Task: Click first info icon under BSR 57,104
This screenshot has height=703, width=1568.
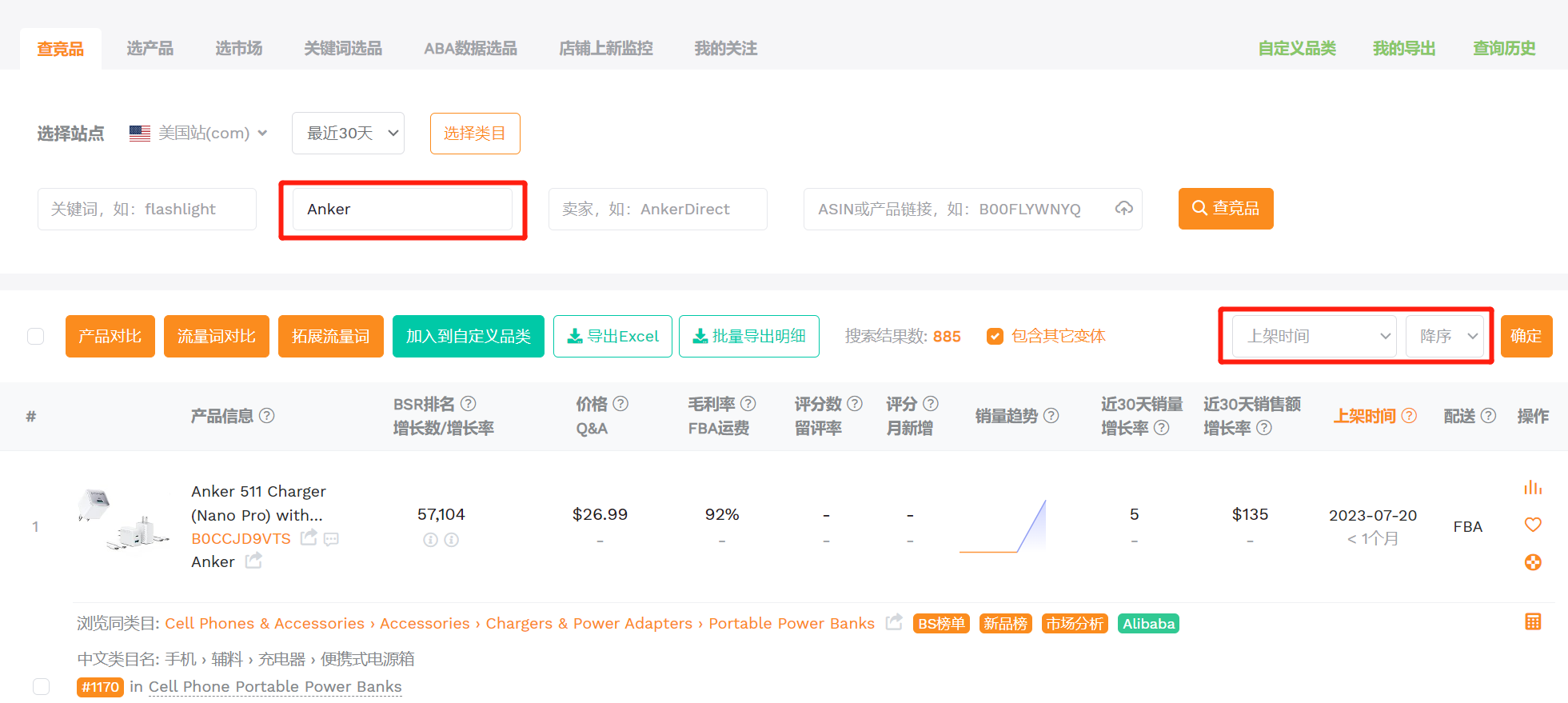Action: click(430, 540)
